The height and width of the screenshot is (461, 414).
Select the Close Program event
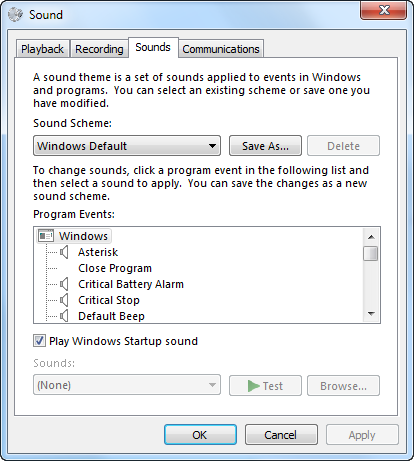coord(115,268)
